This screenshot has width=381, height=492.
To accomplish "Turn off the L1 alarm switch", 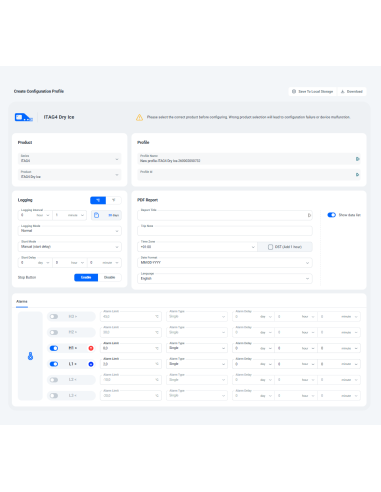I will 54,364.
